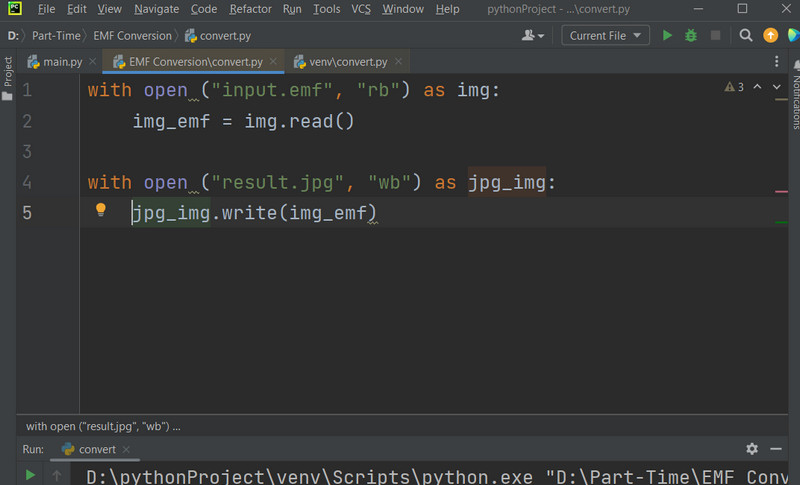This screenshot has width=800, height=485.
Task: Close the main.py tab
Action: [x=92, y=62]
